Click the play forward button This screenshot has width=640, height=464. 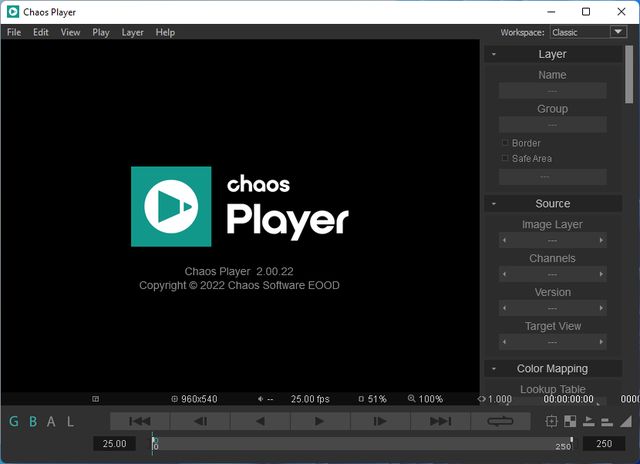point(320,422)
